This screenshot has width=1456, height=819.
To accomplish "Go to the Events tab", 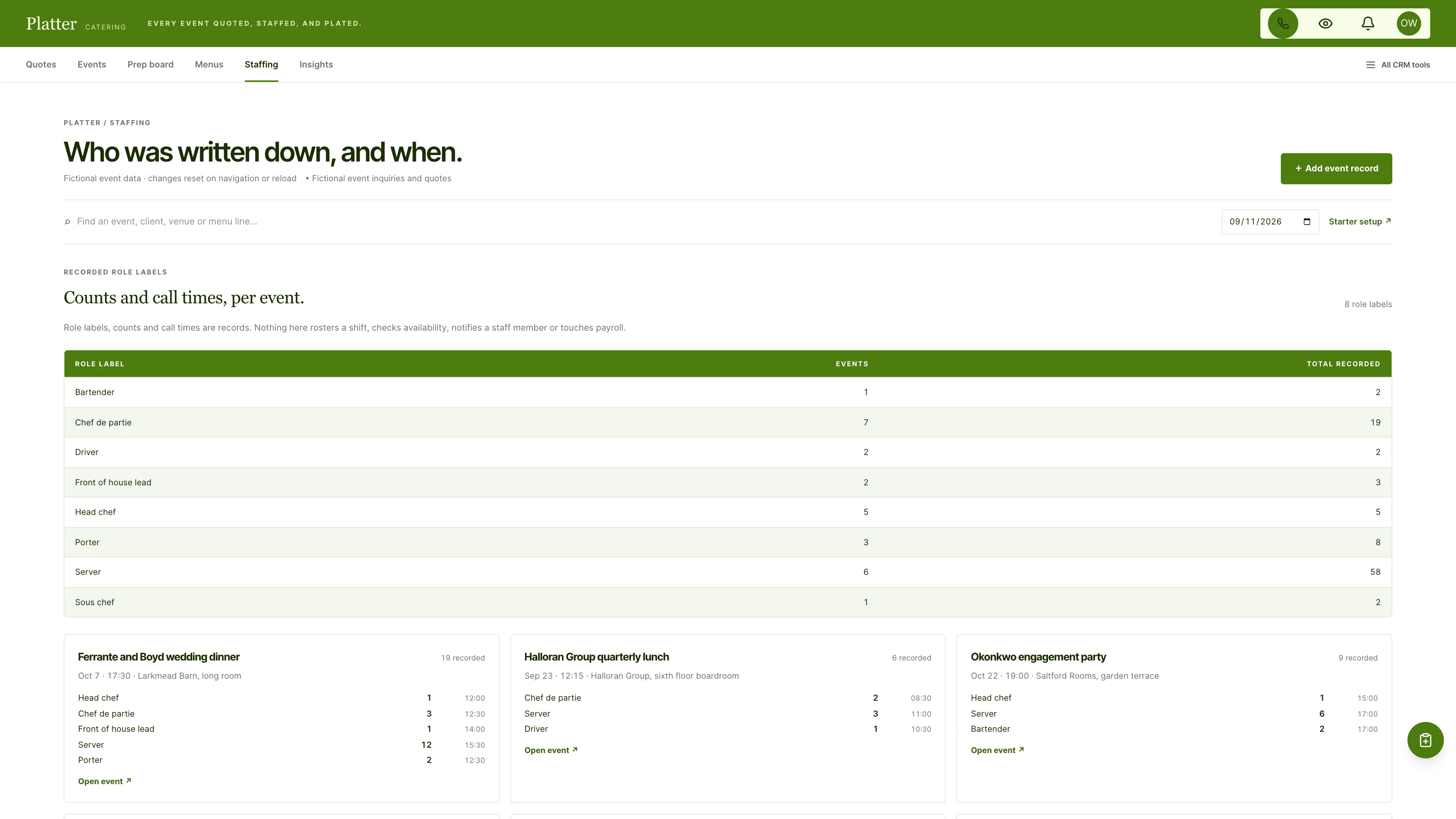I will coord(91,64).
